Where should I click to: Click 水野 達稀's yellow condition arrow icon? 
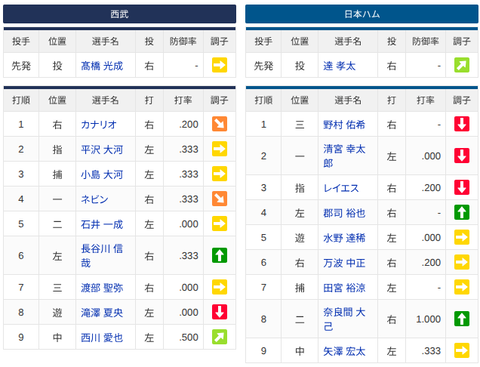pos(462,237)
